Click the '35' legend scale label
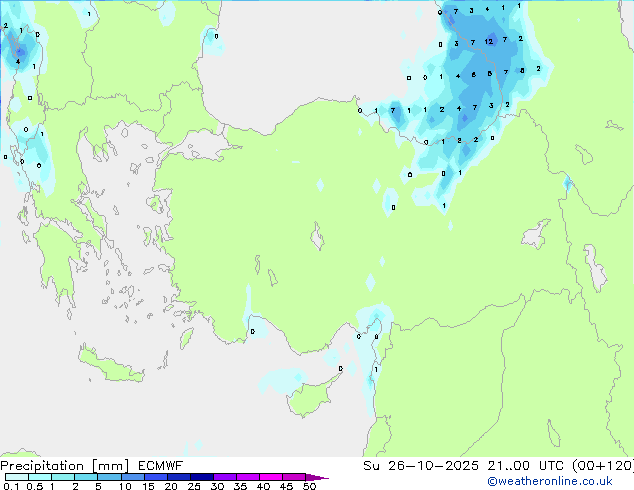 click(x=241, y=486)
